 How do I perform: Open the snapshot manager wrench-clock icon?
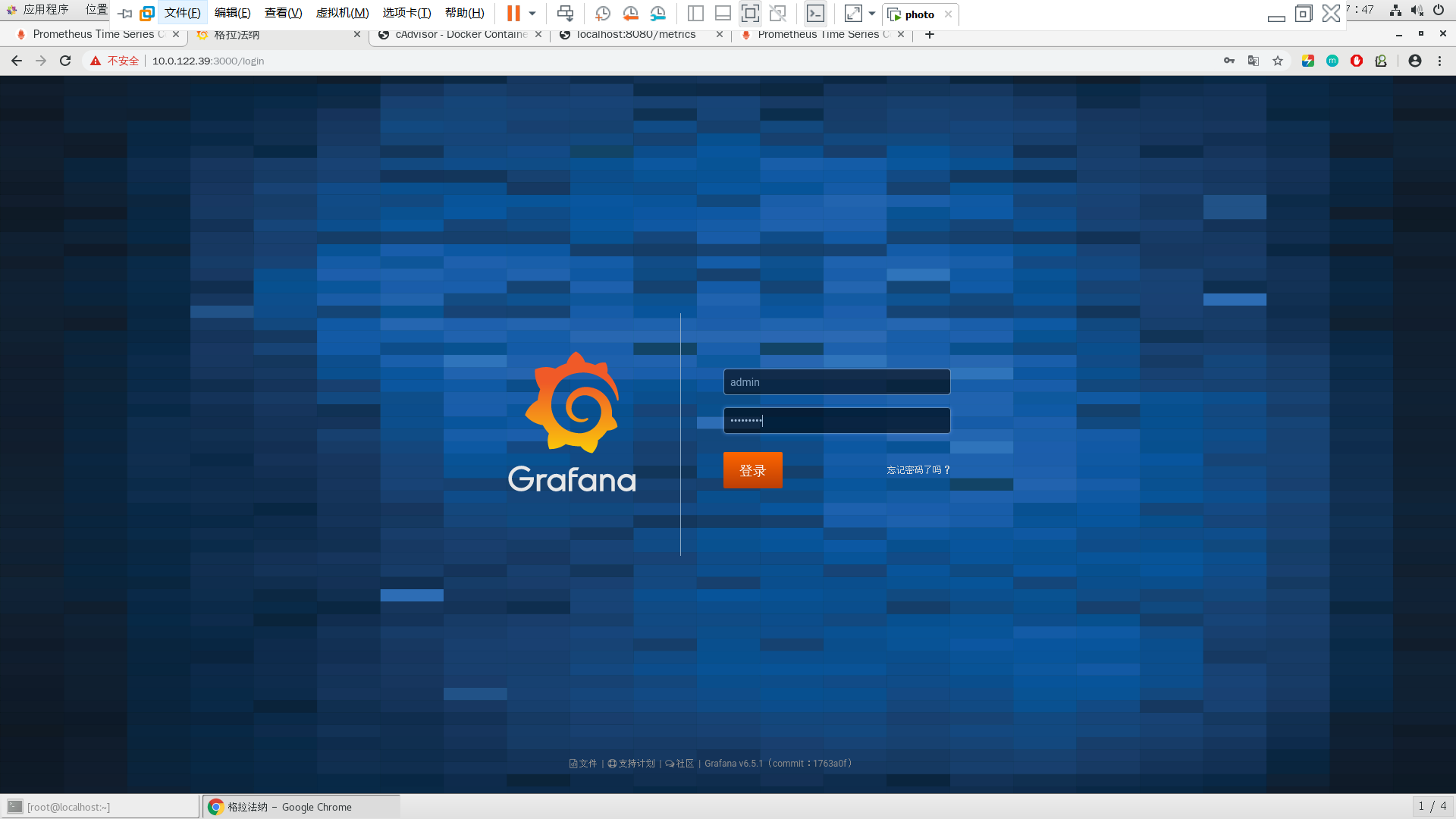click(x=658, y=14)
